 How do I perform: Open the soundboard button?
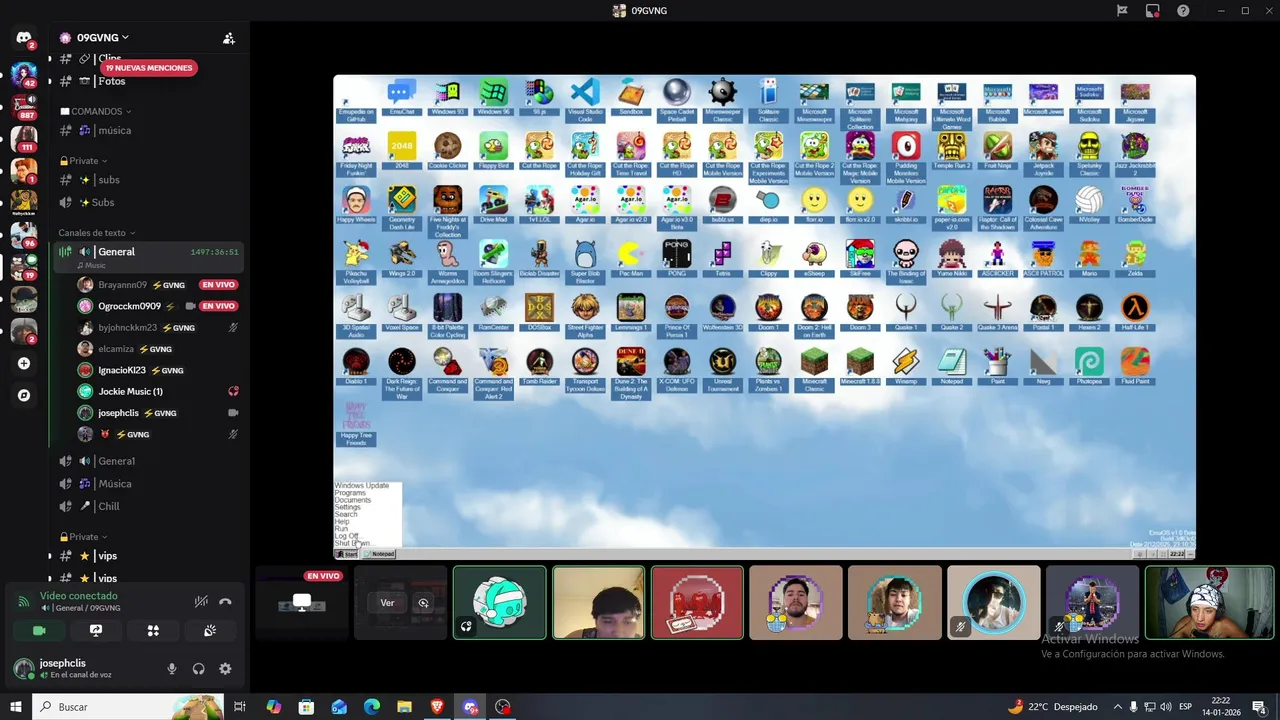pos(210,631)
